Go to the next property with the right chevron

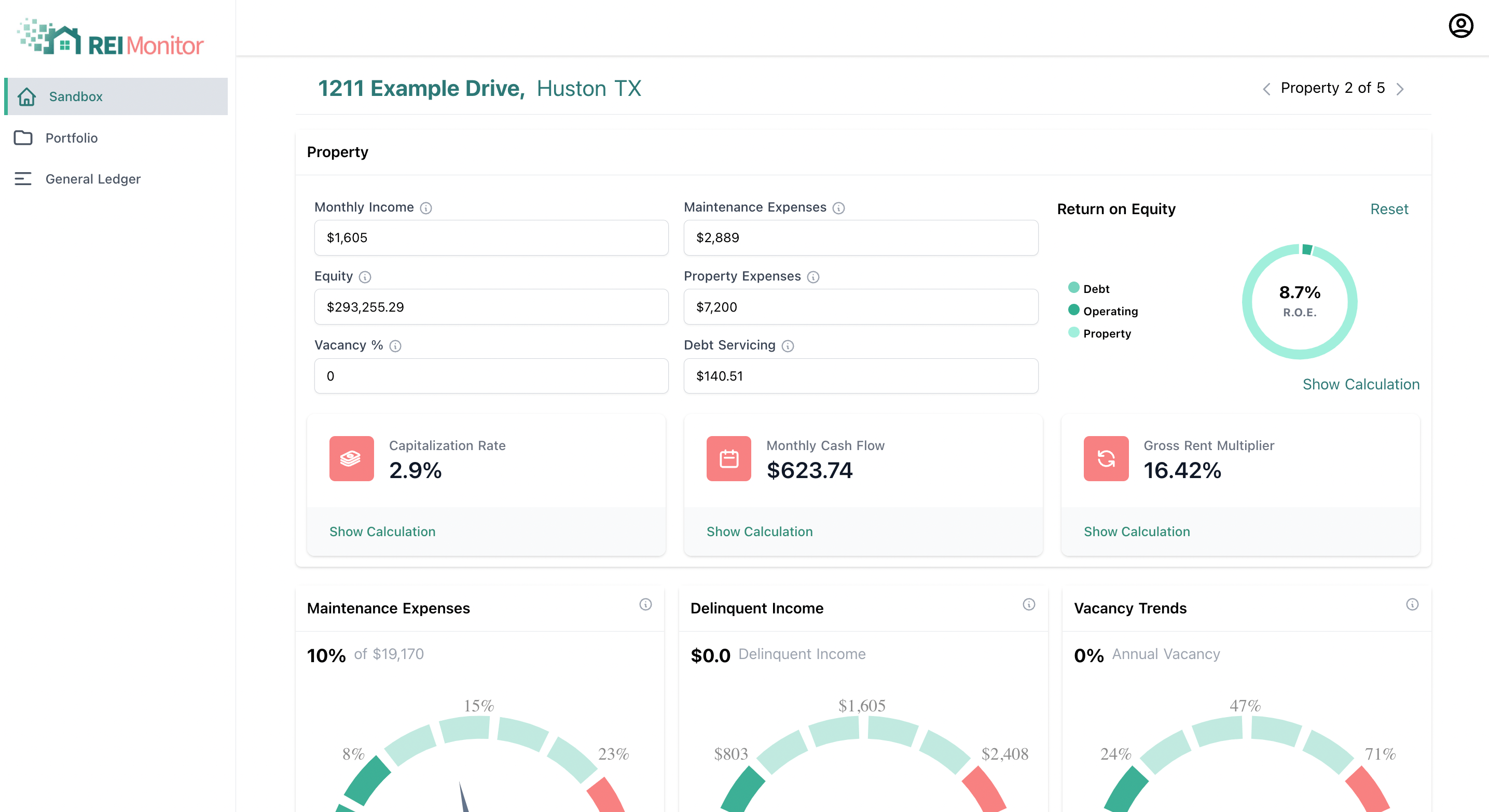pos(1400,89)
